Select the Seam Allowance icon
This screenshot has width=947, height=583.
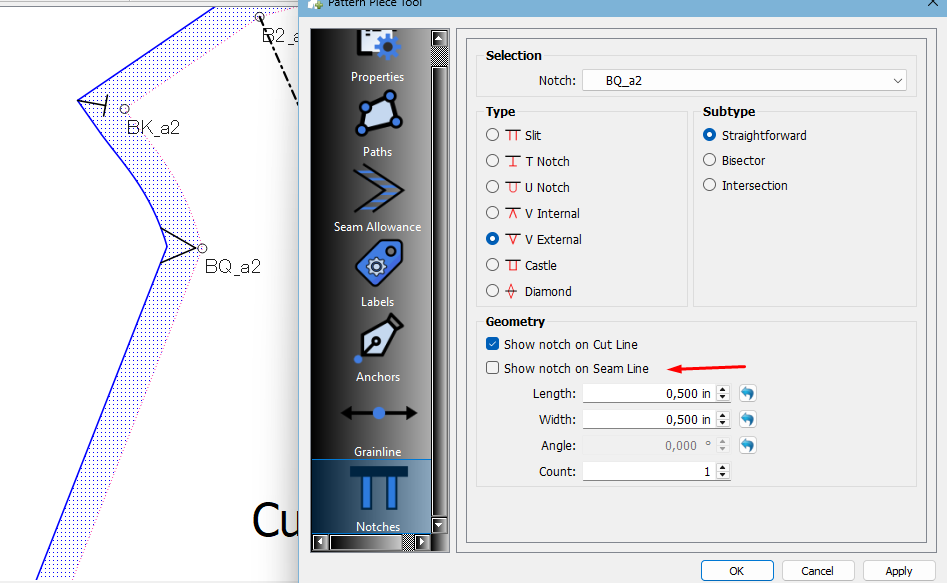coord(377,191)
